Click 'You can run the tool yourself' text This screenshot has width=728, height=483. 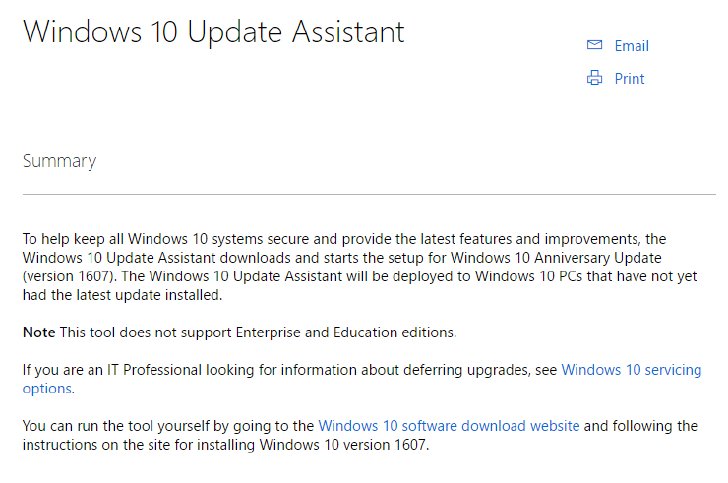point(117,426)
